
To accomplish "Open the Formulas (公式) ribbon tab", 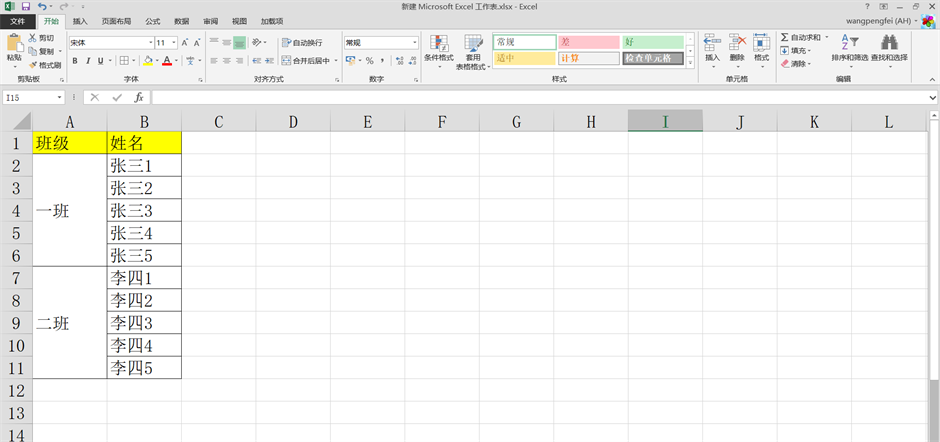I will [152, 20].
